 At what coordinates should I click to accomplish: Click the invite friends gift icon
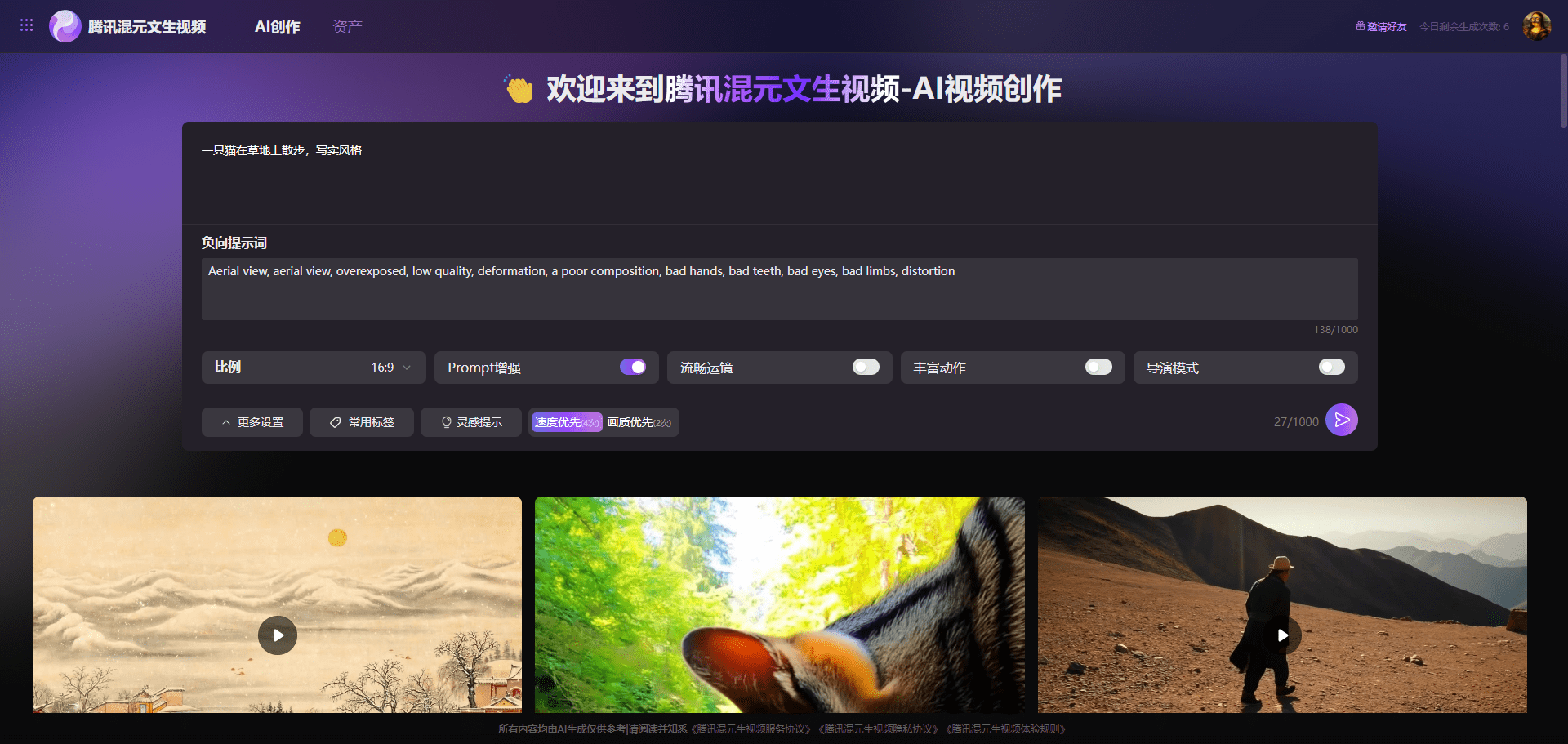[1361, 26]
